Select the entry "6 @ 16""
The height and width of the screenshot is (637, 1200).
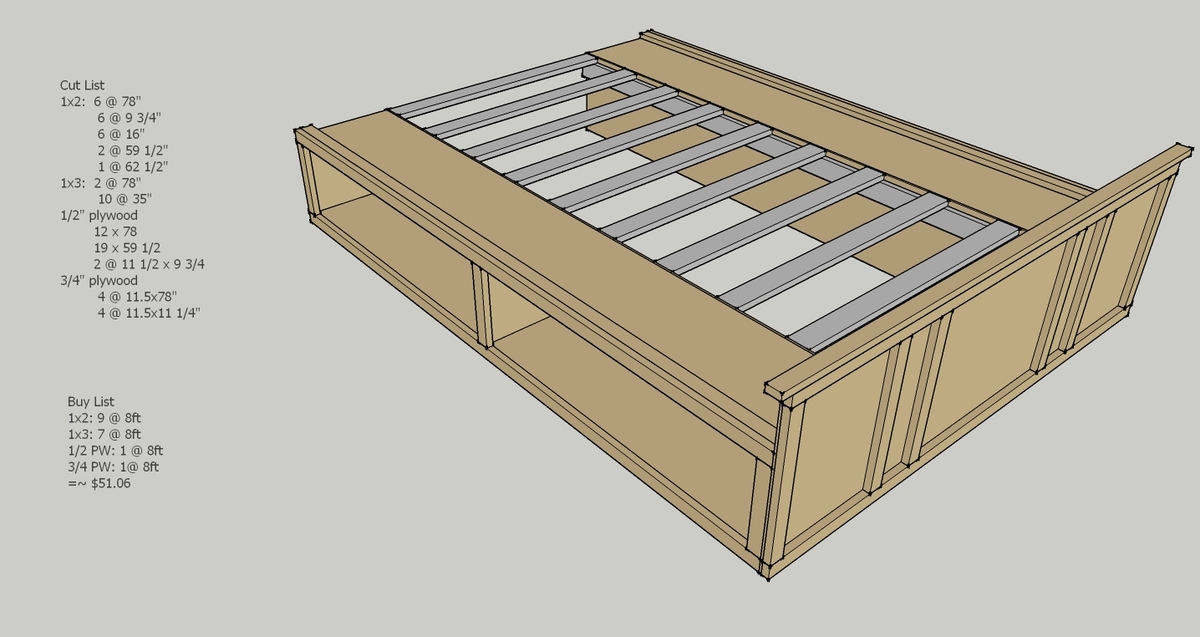[121, 134]
